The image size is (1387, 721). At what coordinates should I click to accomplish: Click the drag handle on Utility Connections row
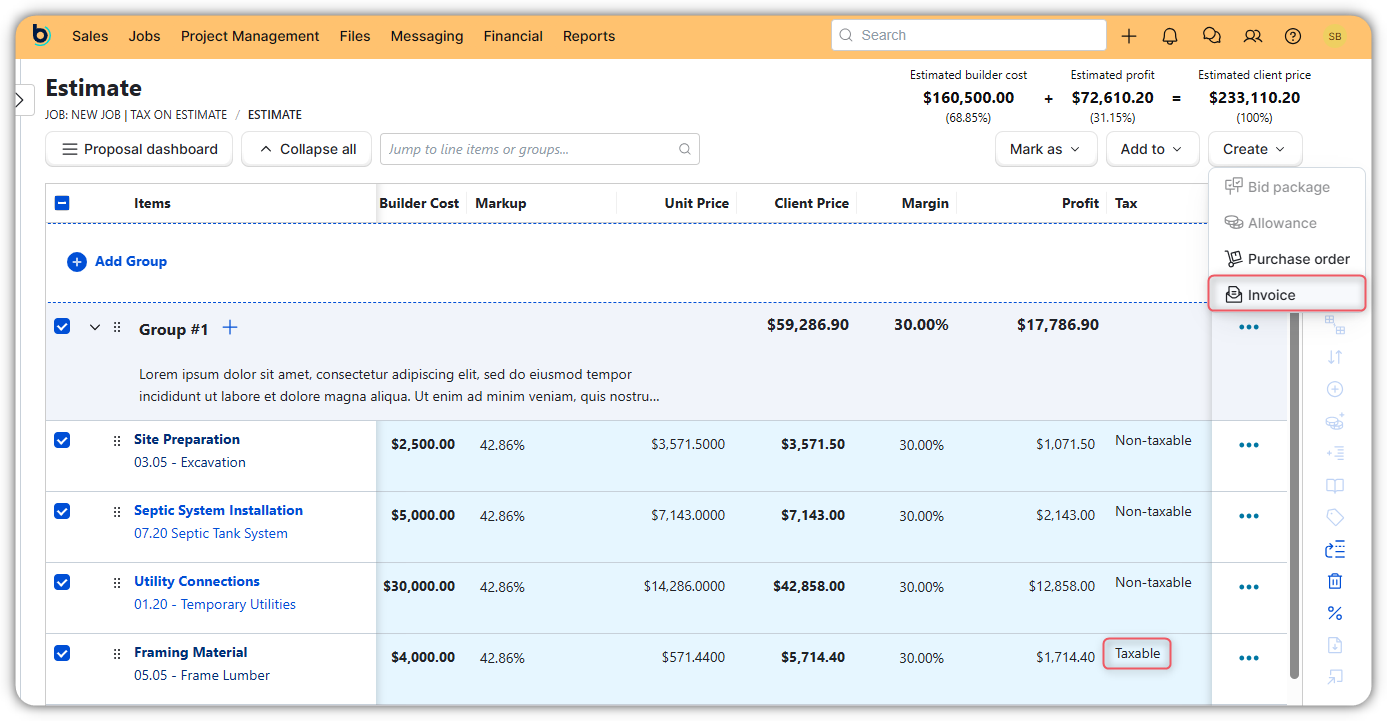tap(117, 582)
